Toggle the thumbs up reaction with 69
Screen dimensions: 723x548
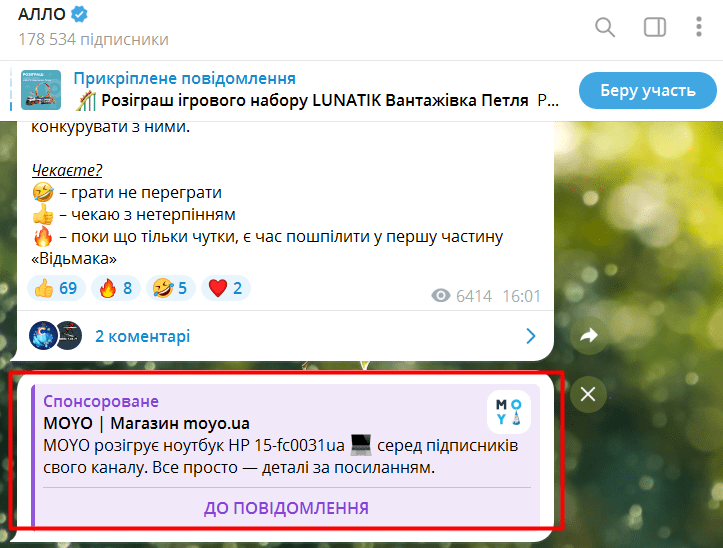56,288
